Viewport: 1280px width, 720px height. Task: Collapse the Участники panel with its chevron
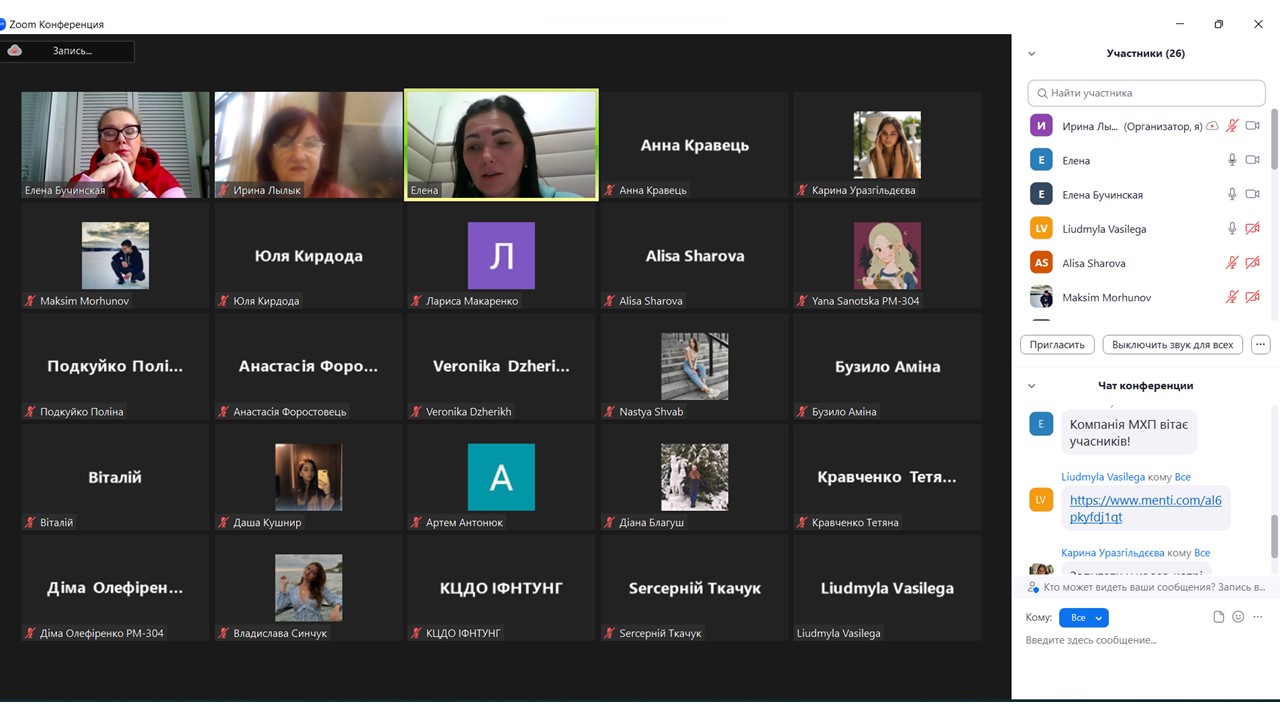(x=1032, y=54)
